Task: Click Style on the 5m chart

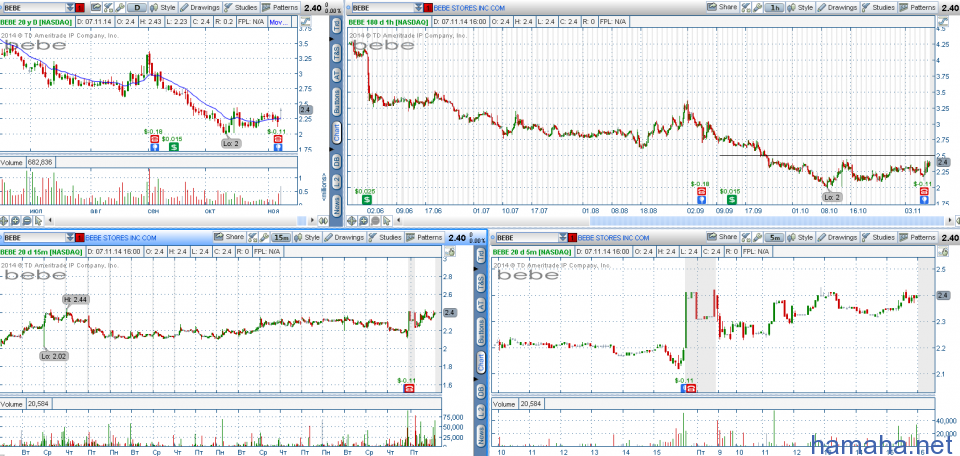Action: 801,237
